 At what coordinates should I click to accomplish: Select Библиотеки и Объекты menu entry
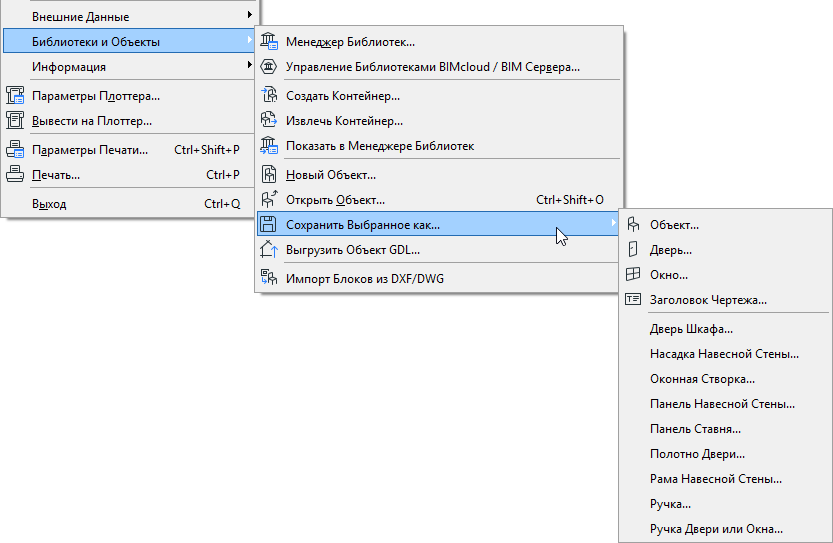pyautogui.click(x=129, y=41)
